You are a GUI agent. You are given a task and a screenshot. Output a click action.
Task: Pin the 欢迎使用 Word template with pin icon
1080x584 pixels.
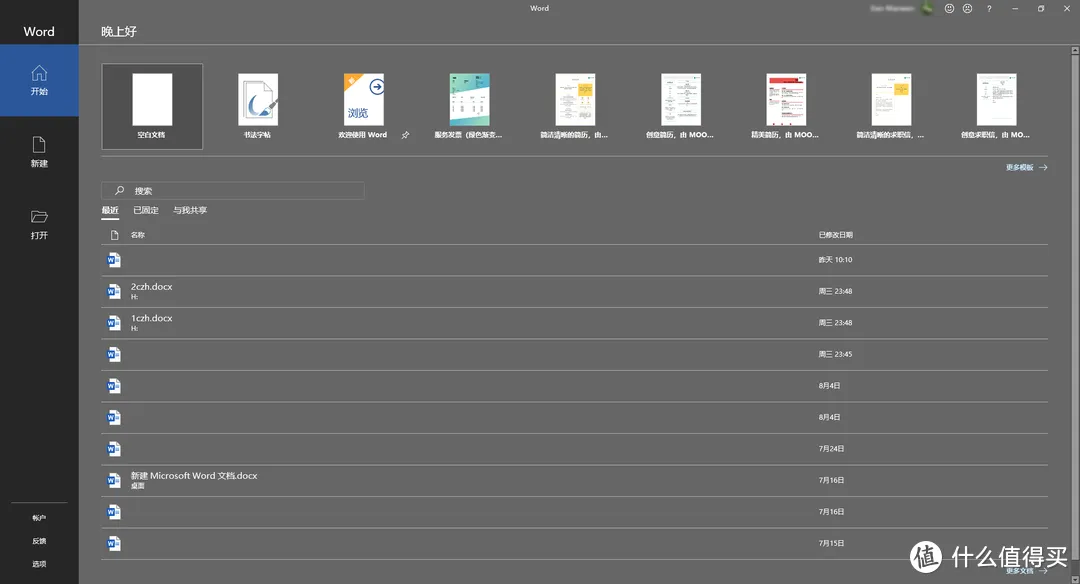(405, 134)
